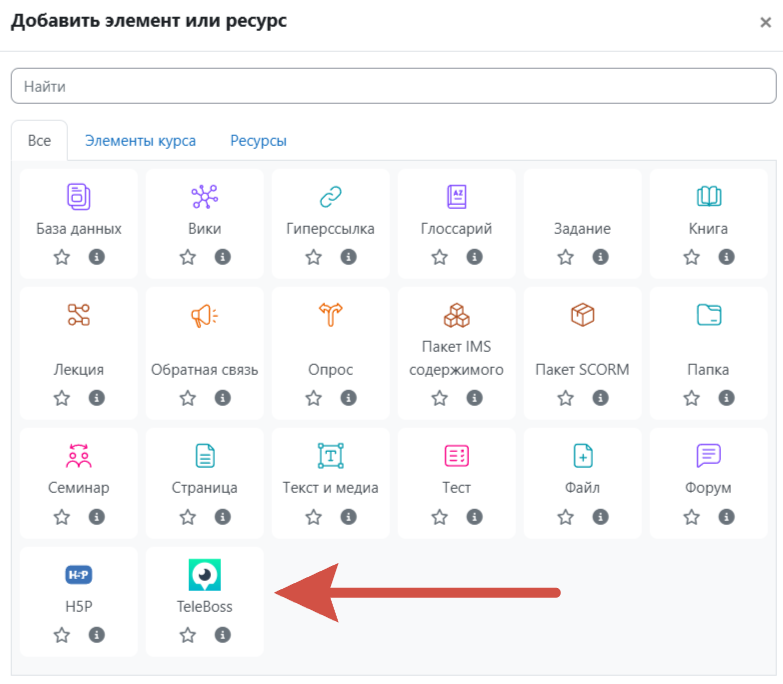Select the Пакет SCORM icon

click(x=583, y=316)
